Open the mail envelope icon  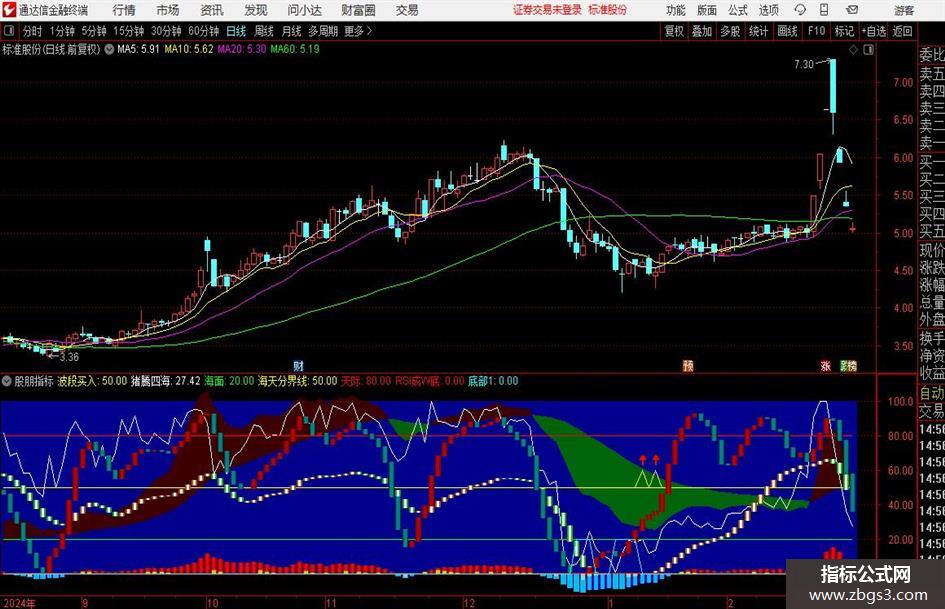(x=852, y=10)
